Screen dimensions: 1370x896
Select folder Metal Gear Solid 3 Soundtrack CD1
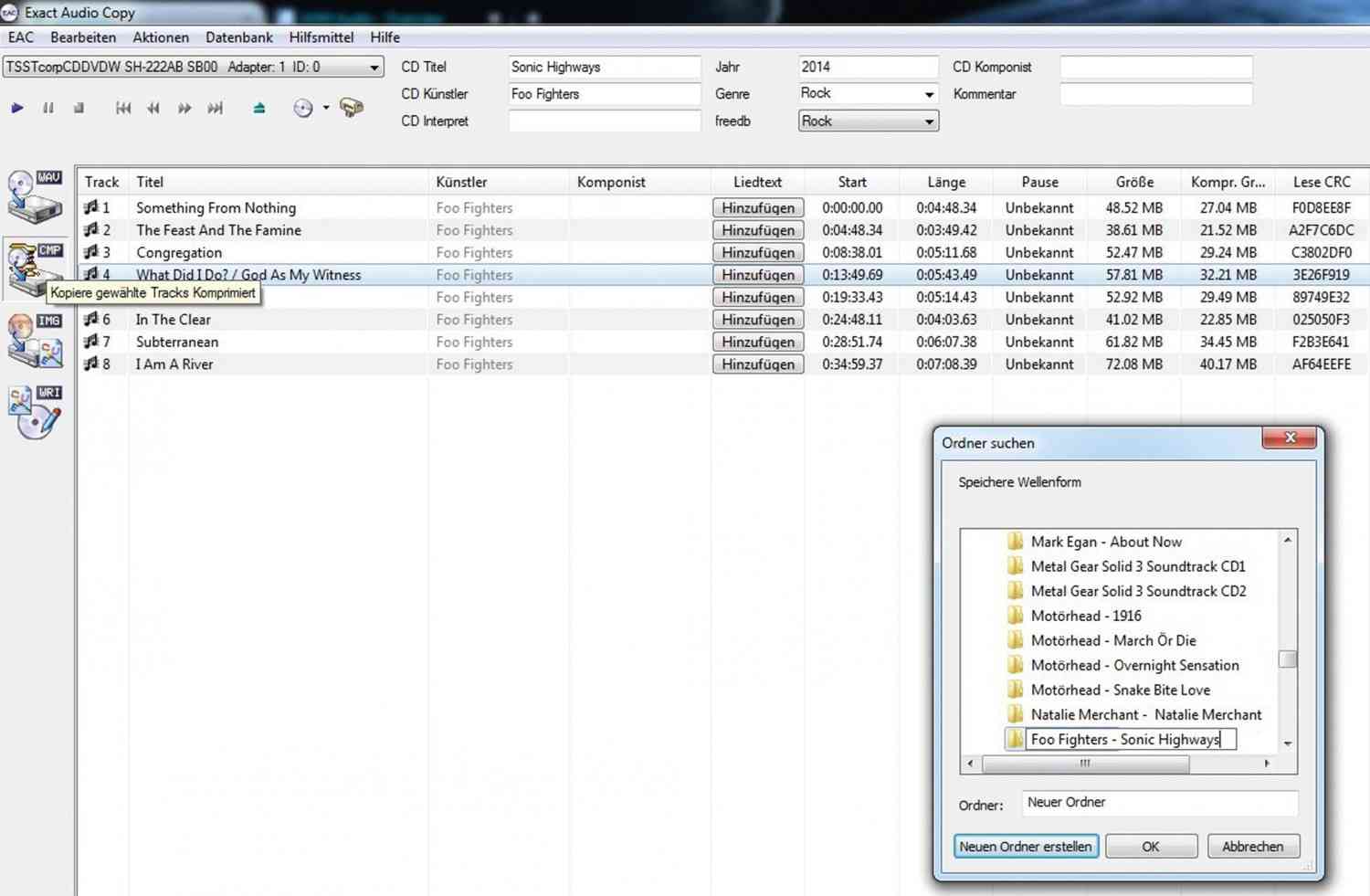point(1138,566)
